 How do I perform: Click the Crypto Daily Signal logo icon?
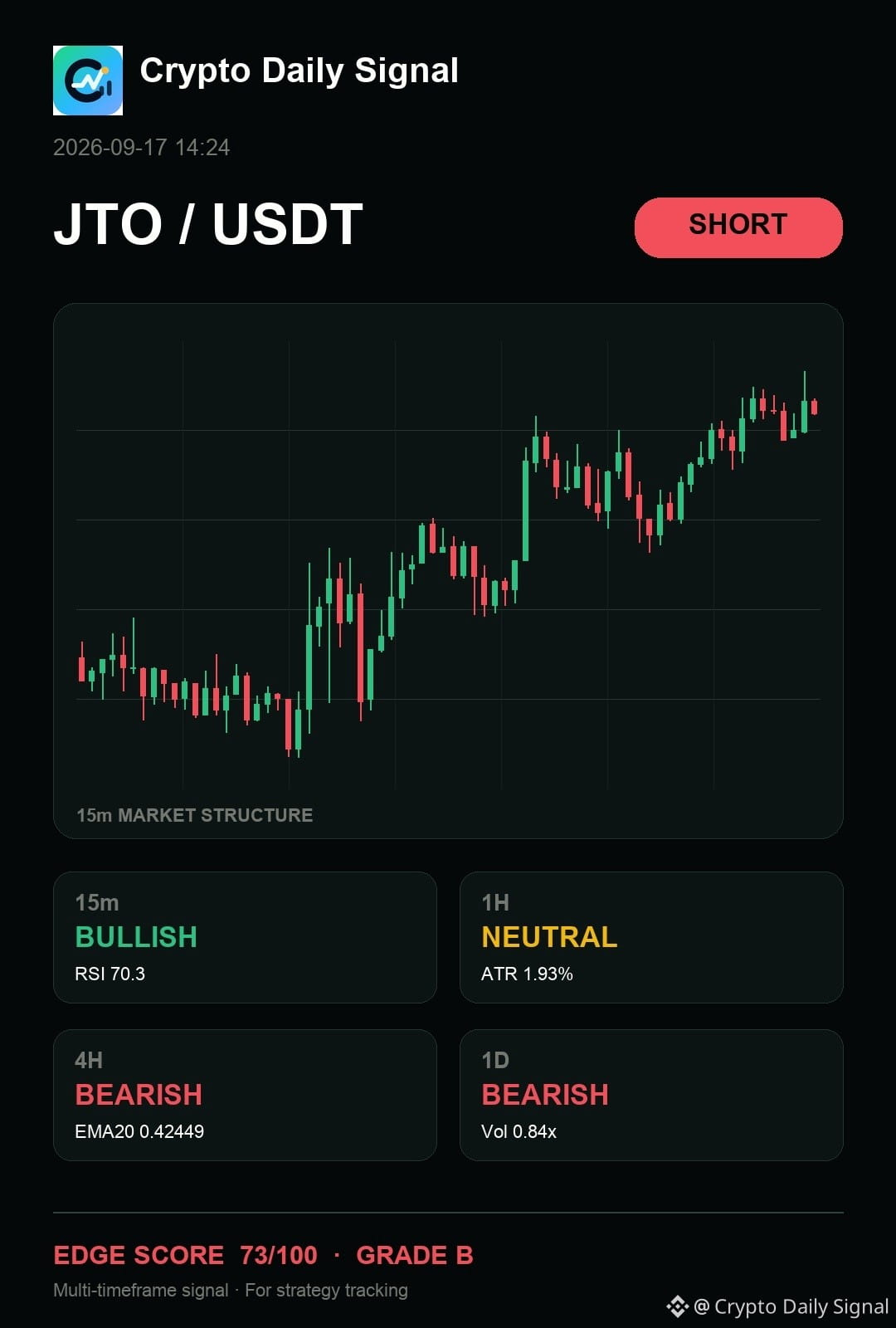[88, 81]
